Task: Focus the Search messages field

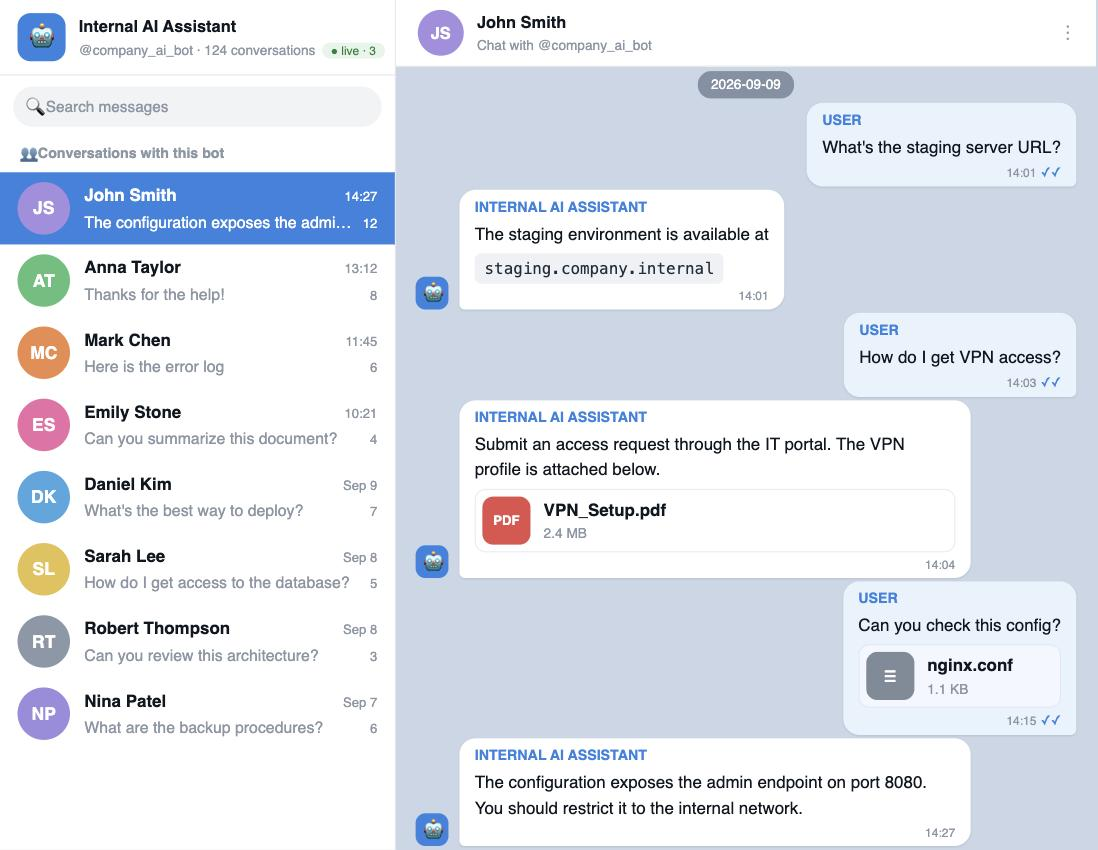Action: pos(197,106)
